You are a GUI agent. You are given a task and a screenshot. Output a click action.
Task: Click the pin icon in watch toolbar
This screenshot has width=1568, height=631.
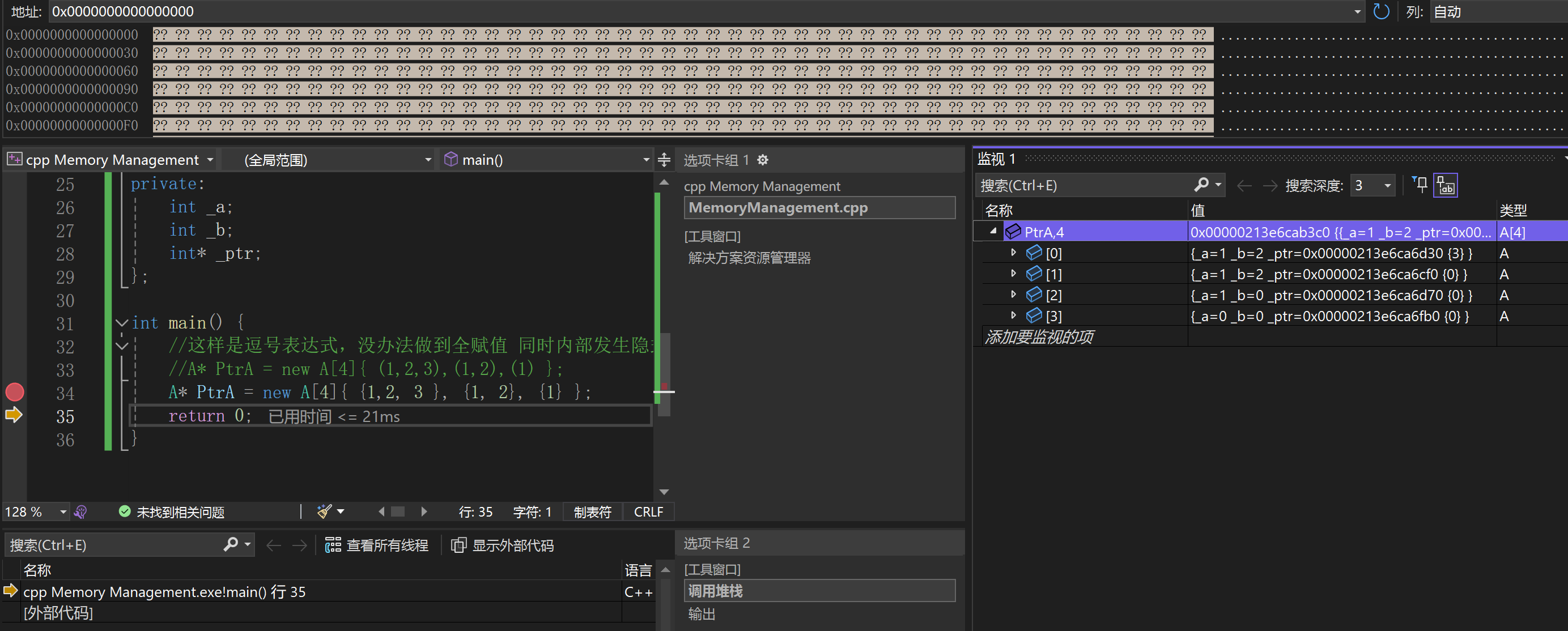pos(1420,185)
